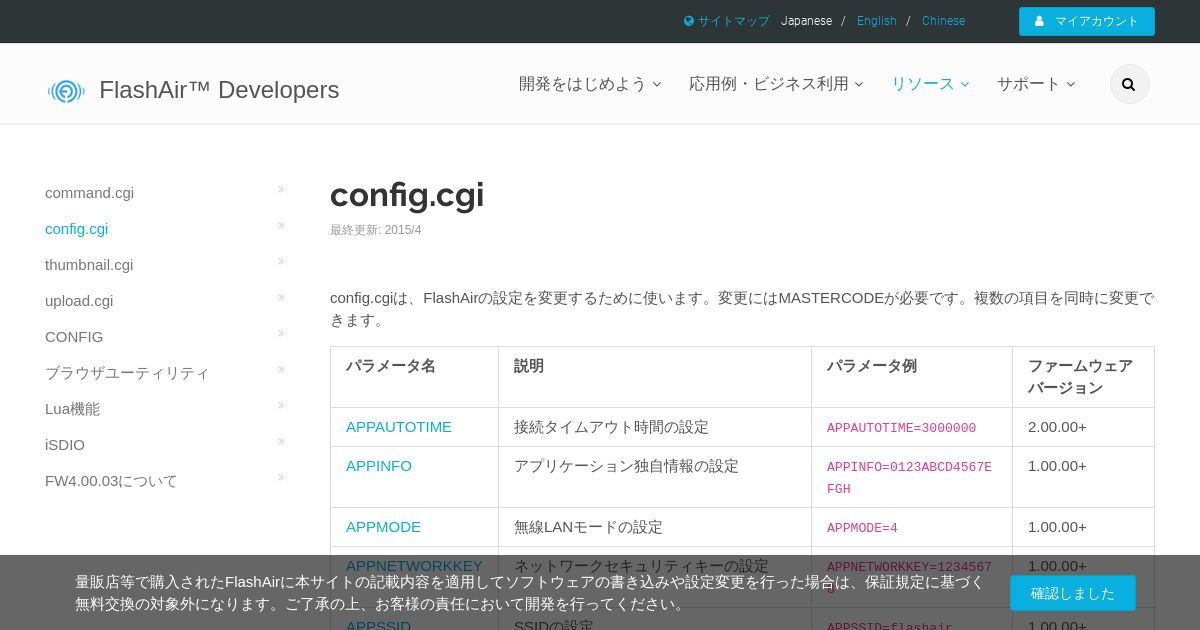Click the config.cgi page heading
This screenshot has width=1200, height=630.
tap(407, 194)
